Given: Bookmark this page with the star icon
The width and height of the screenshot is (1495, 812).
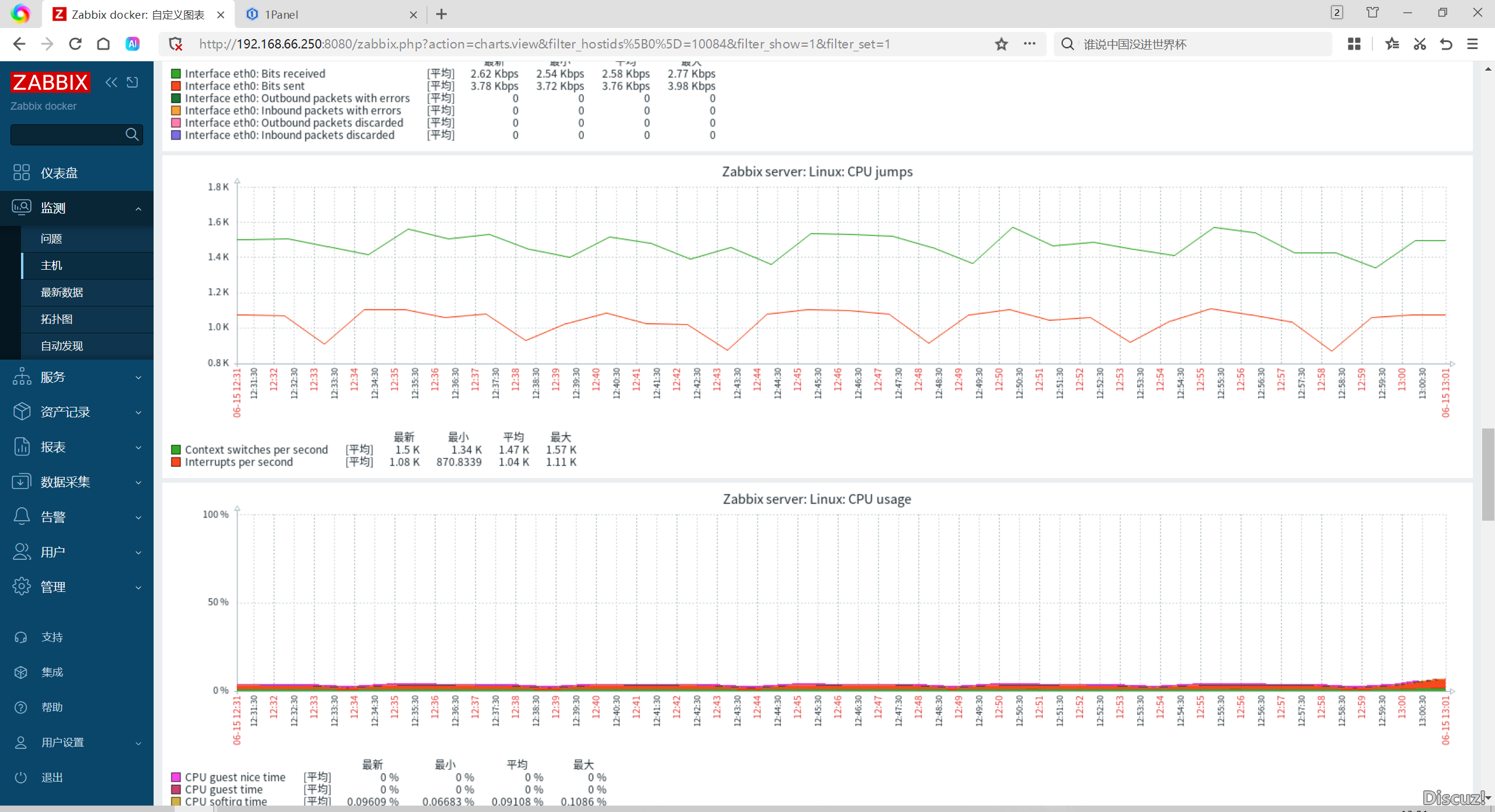Looking at the screenshot, I should [1002, 44].
